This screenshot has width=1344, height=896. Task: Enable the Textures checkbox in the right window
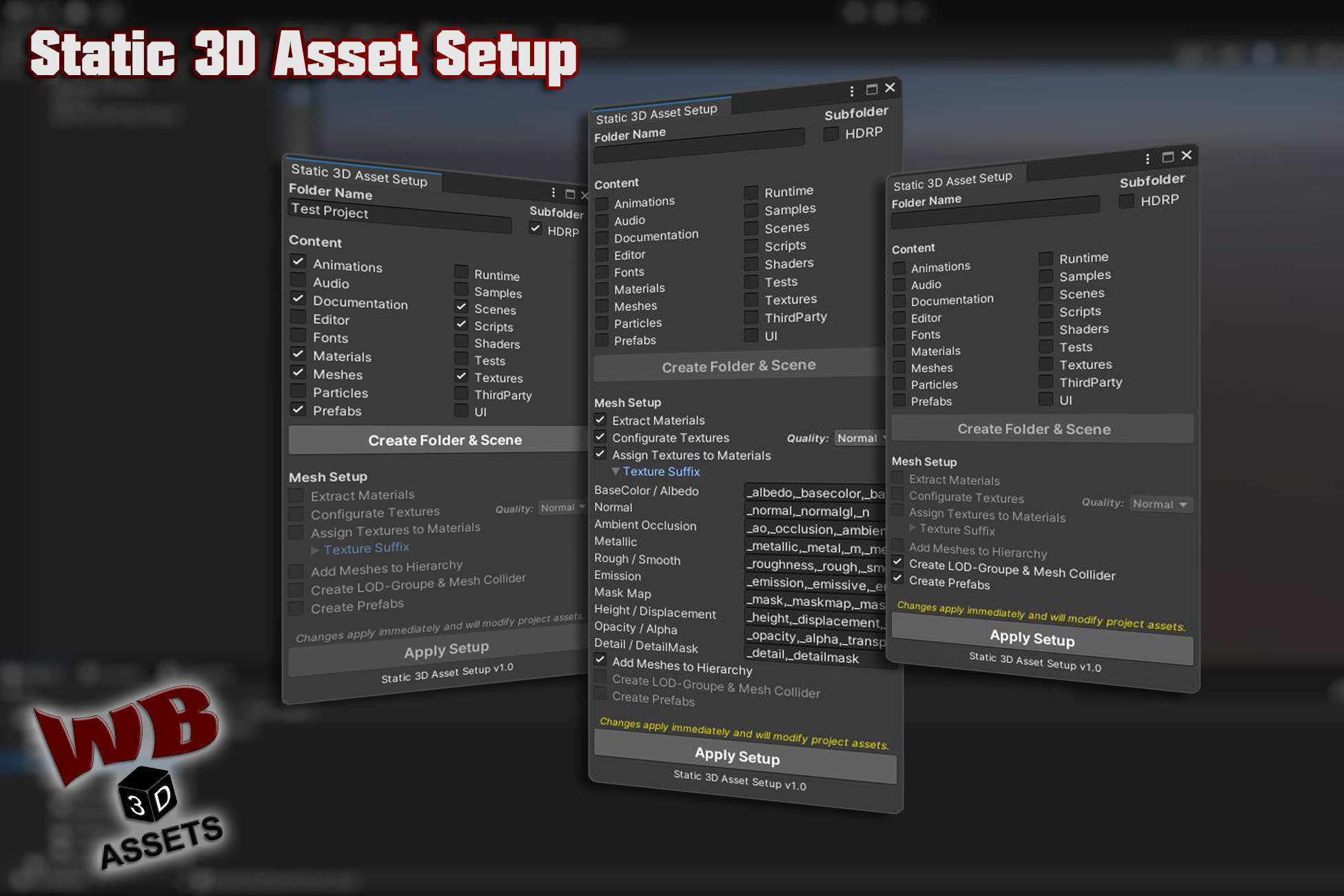click(1045, 365)
